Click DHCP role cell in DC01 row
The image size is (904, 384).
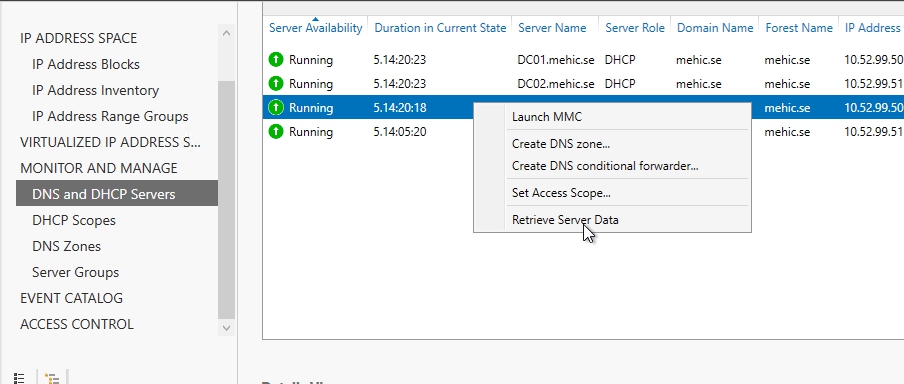pos(620,60)
